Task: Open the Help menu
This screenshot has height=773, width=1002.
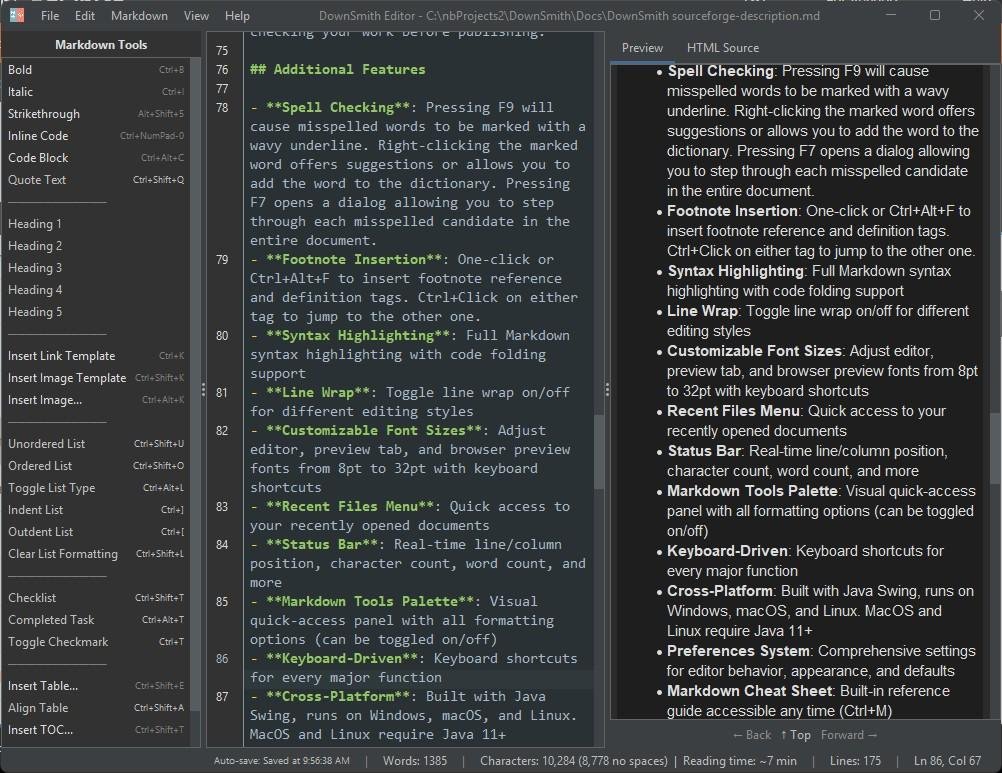Action: pyautogui.click(x=237, y=15)
